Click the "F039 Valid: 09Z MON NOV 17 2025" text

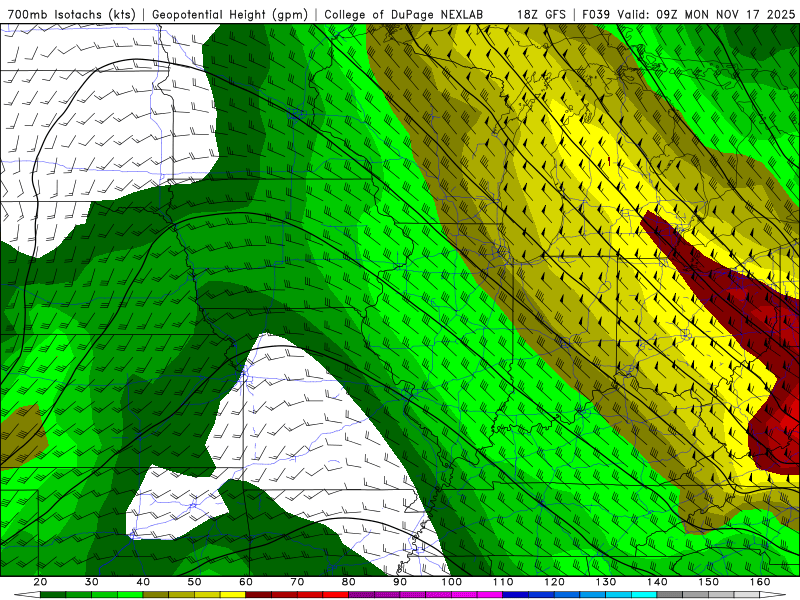pos(688,14)
